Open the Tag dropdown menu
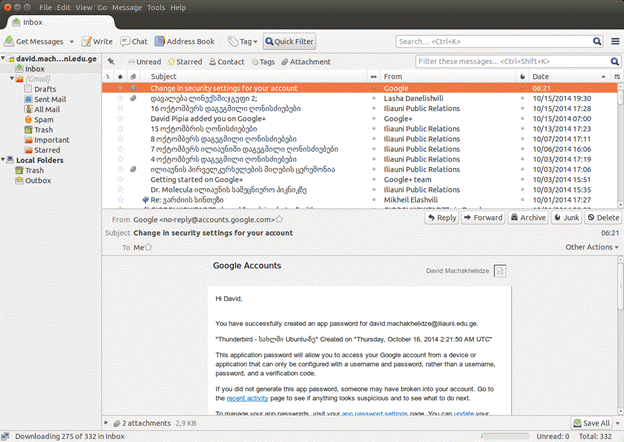 pyautogui.click(x=242, y=41)
